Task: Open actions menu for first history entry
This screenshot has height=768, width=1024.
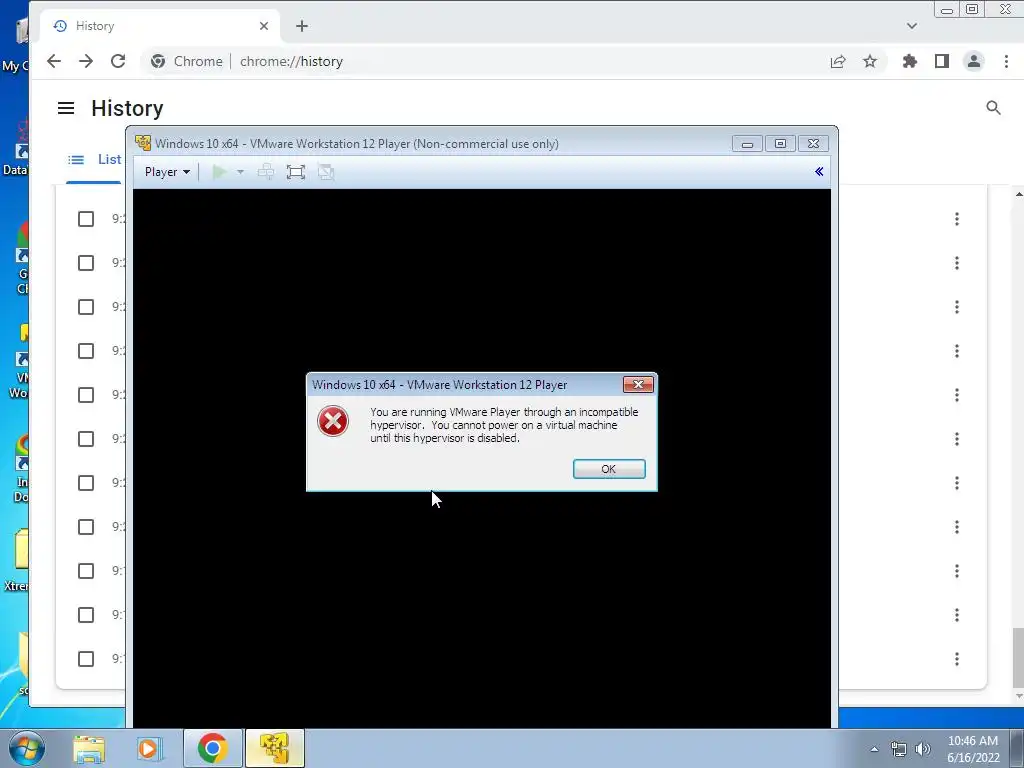Action: 957,219
